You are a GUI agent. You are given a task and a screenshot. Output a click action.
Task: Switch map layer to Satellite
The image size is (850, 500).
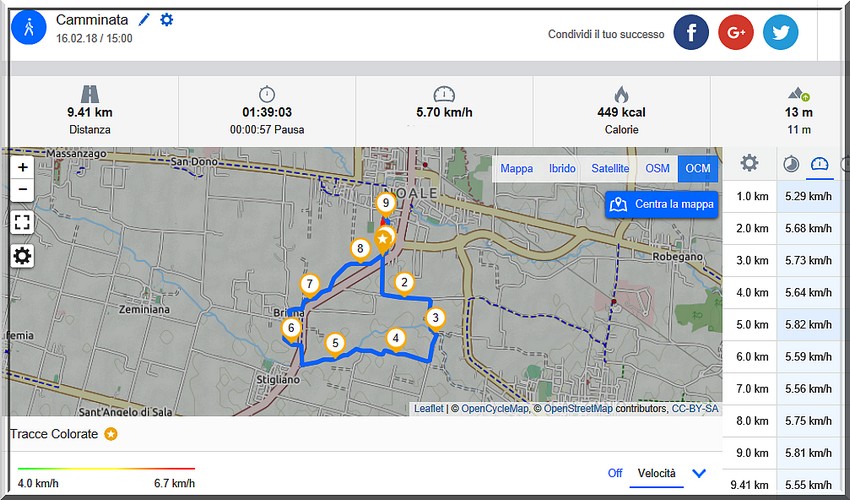pos(610,169)
